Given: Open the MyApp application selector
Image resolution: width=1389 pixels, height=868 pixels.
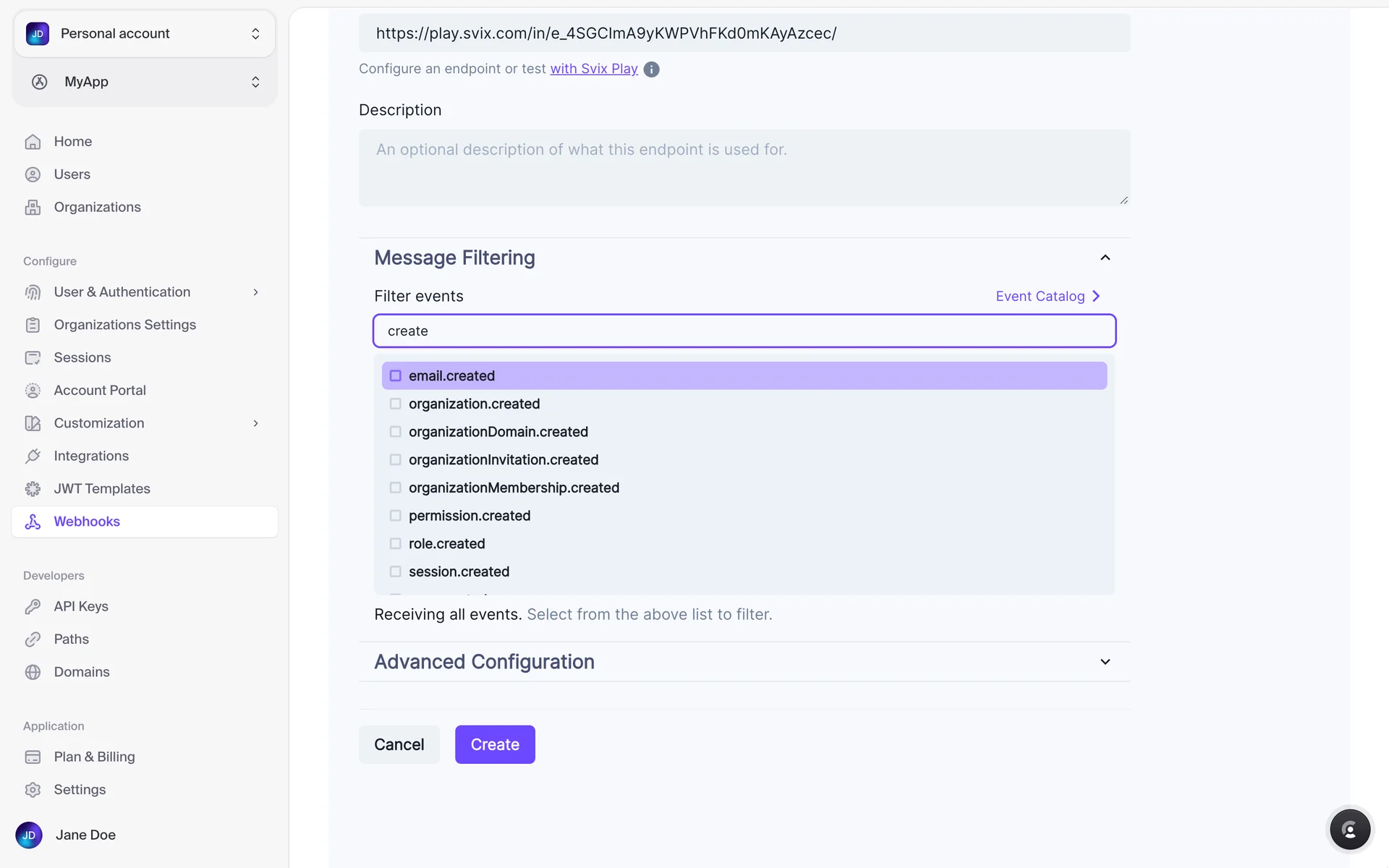Looking at the screenshot, I should [145, 82].
